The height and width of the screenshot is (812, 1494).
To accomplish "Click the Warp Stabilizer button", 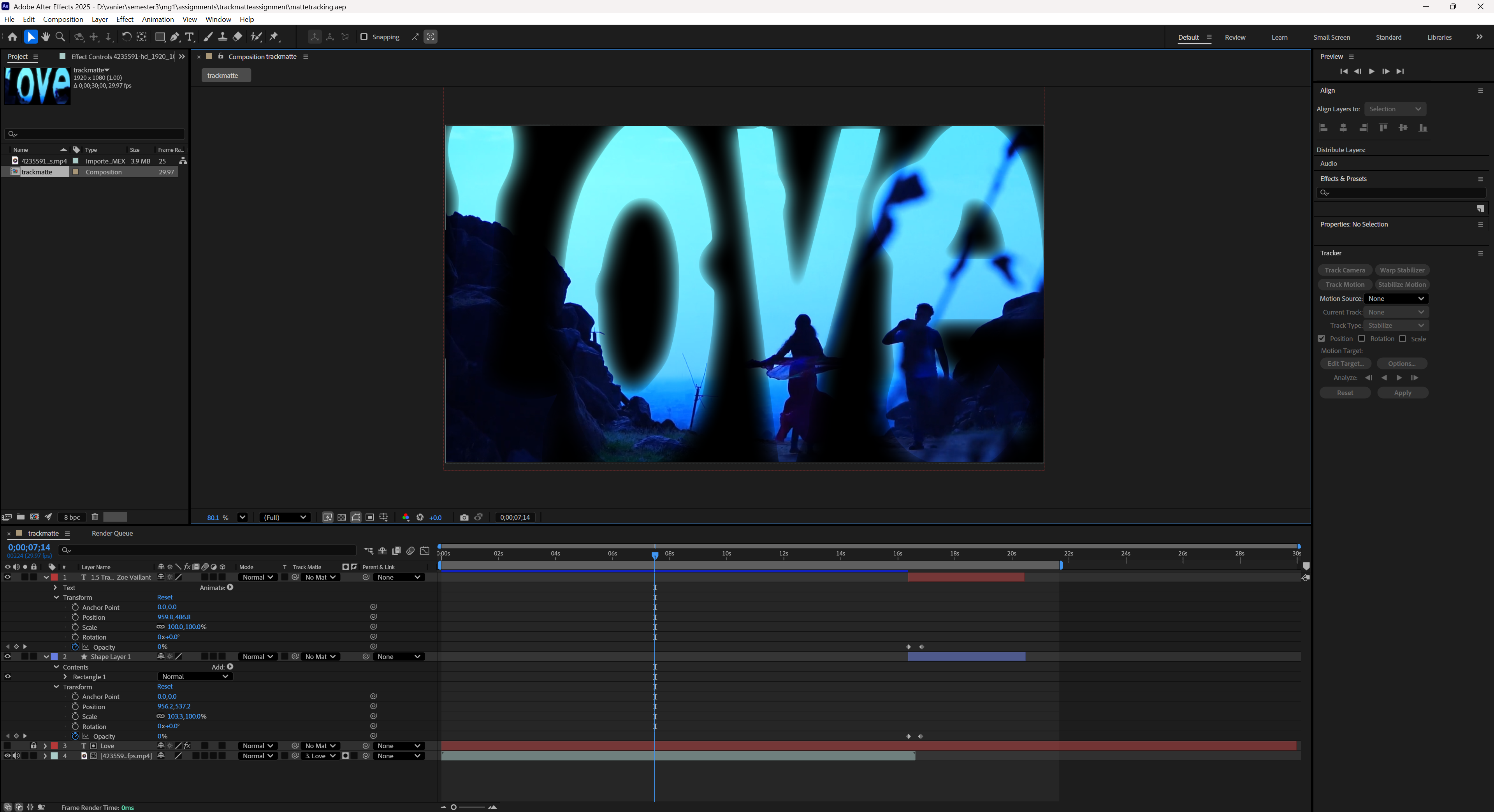I will point(1402,270).
